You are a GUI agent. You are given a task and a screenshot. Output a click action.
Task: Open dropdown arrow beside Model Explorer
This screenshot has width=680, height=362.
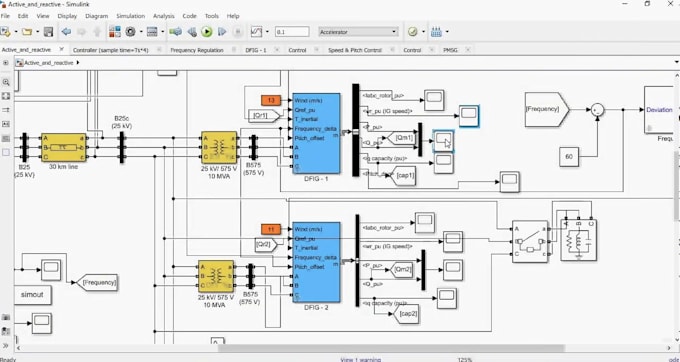163,32
